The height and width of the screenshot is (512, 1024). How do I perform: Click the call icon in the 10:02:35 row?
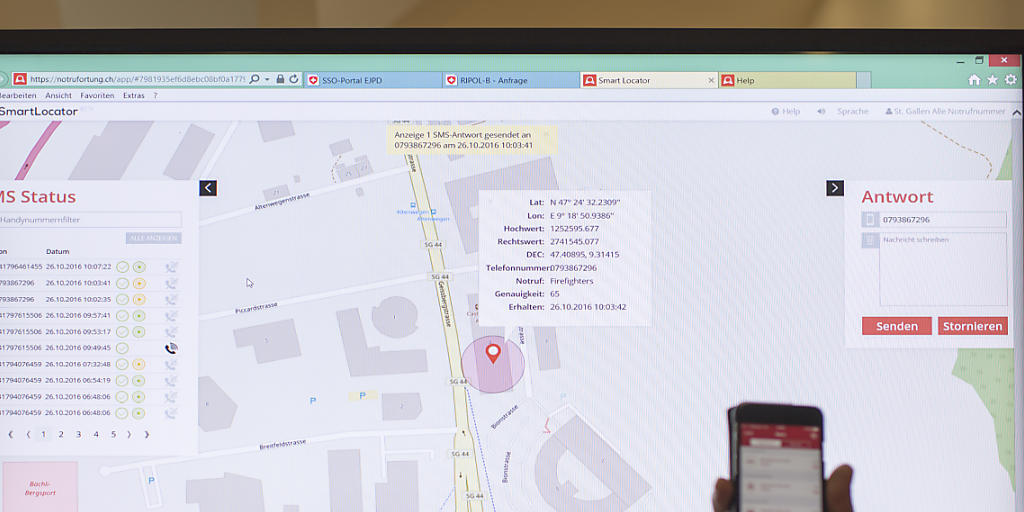point(171,299)
